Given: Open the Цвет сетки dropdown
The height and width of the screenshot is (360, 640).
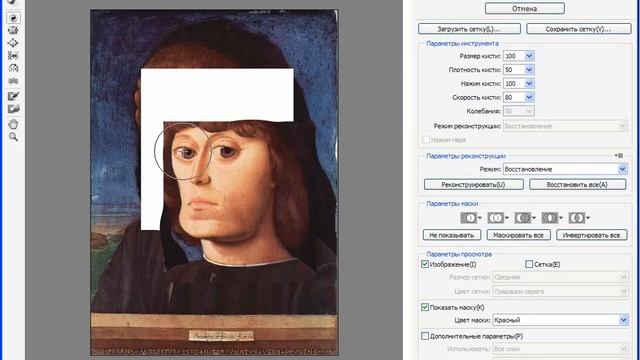Looking at the screenshot, I should [560, 291].
